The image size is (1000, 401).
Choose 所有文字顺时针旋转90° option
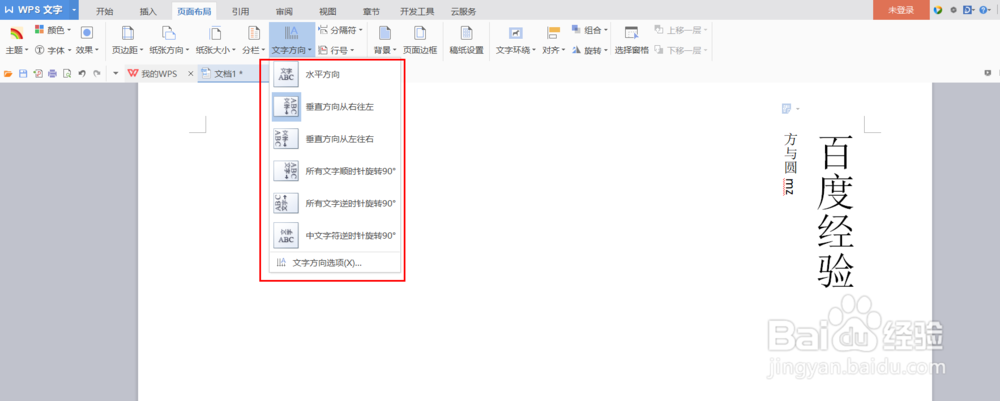click(335, 171)
